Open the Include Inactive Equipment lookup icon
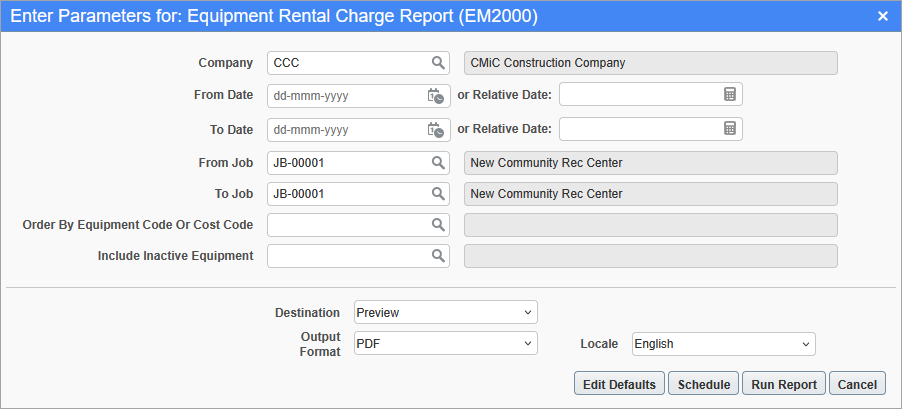The width and height of the screenshot is (902, 409). tap(438, 255)
